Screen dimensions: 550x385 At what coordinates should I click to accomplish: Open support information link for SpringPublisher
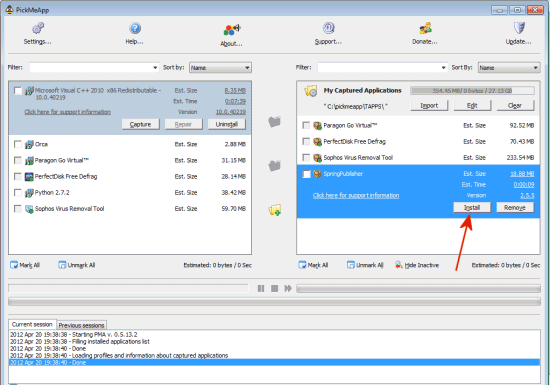pyautogui.click(x=356, y=195)
